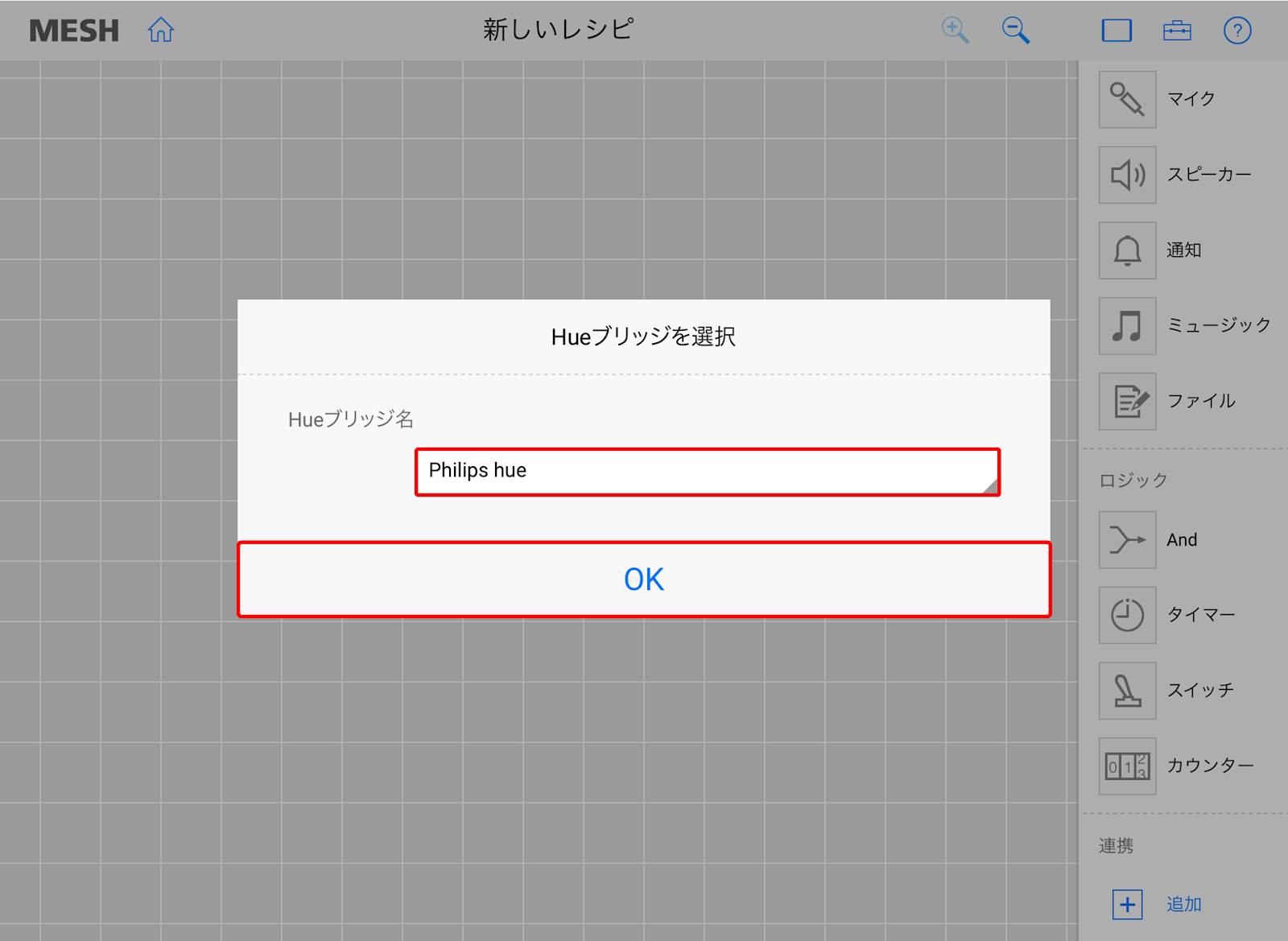
Task: Select the And logic block icon
Action: [x=1127, y=539]
